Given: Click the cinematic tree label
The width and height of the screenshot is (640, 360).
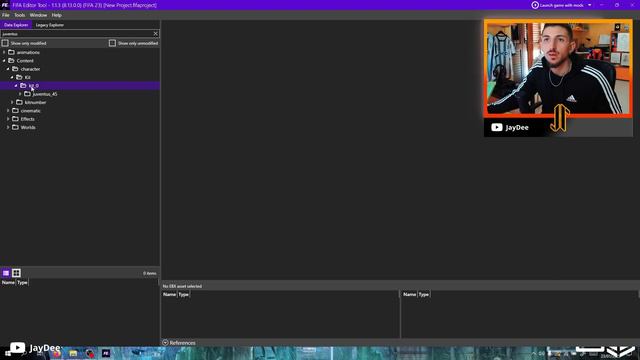Looking at the screenshot, I should pyautogui.click(x=31, y=111).
